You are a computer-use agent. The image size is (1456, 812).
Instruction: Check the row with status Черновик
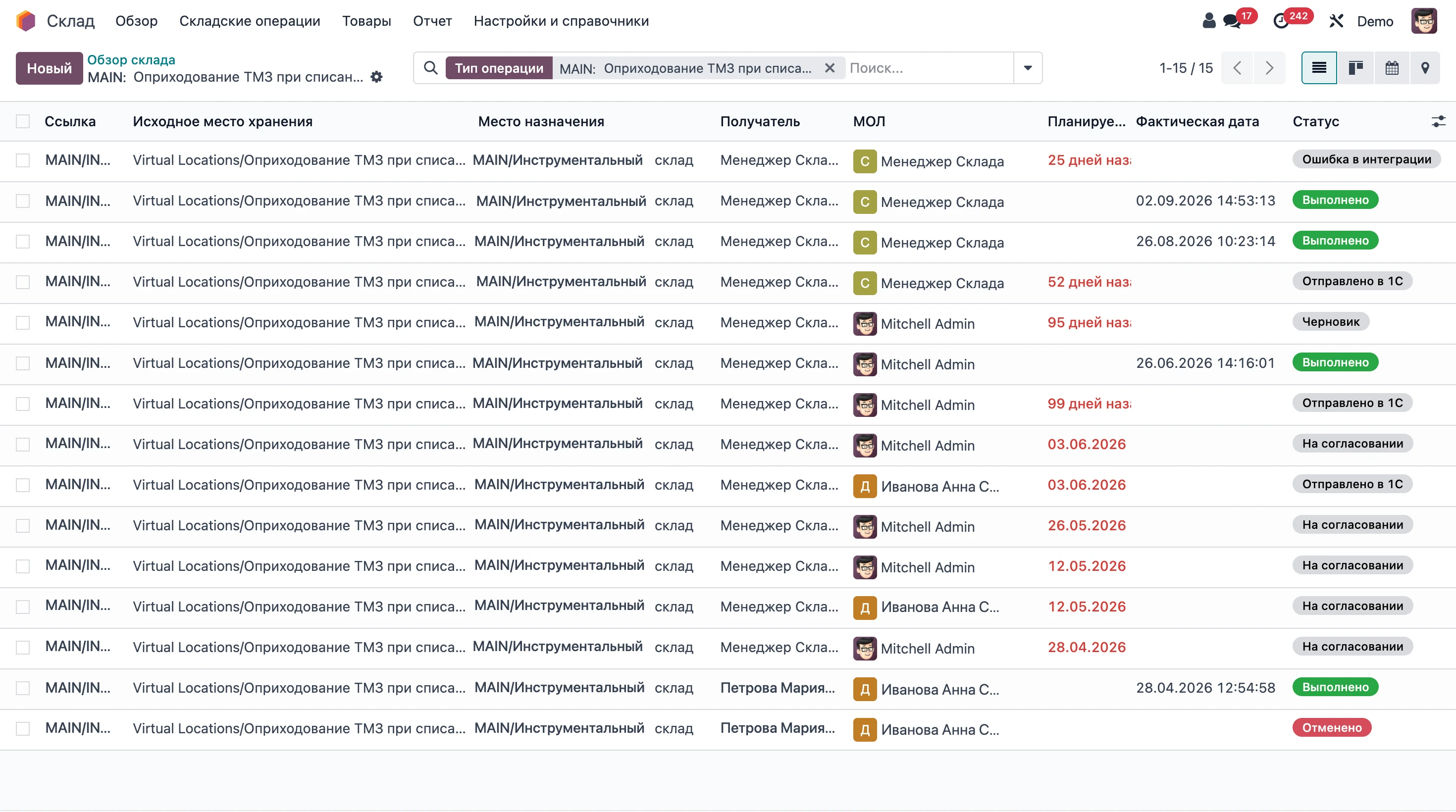(23, 323)
